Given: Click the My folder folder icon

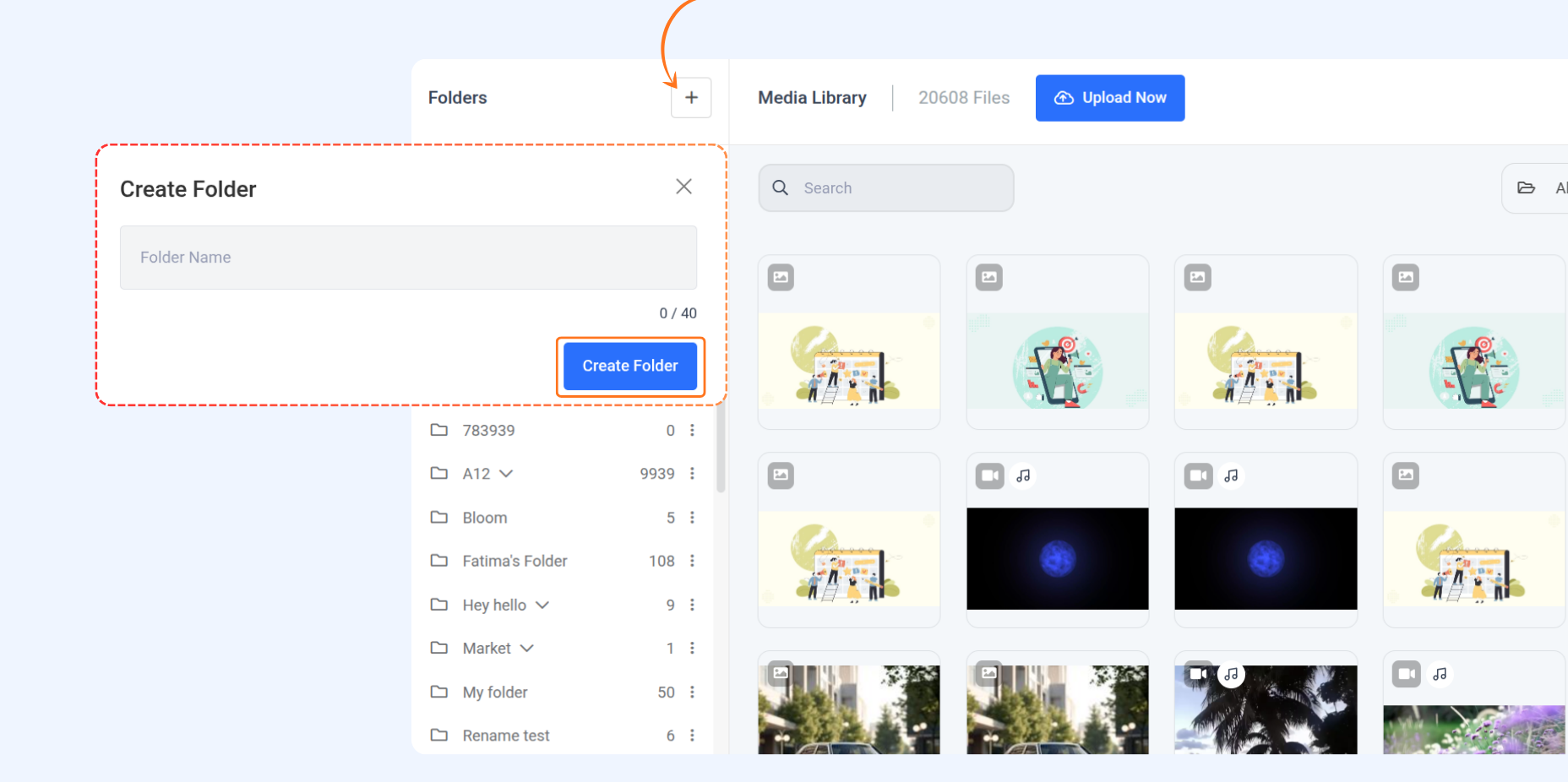Looking at the screenshot, I should point(439,692).
